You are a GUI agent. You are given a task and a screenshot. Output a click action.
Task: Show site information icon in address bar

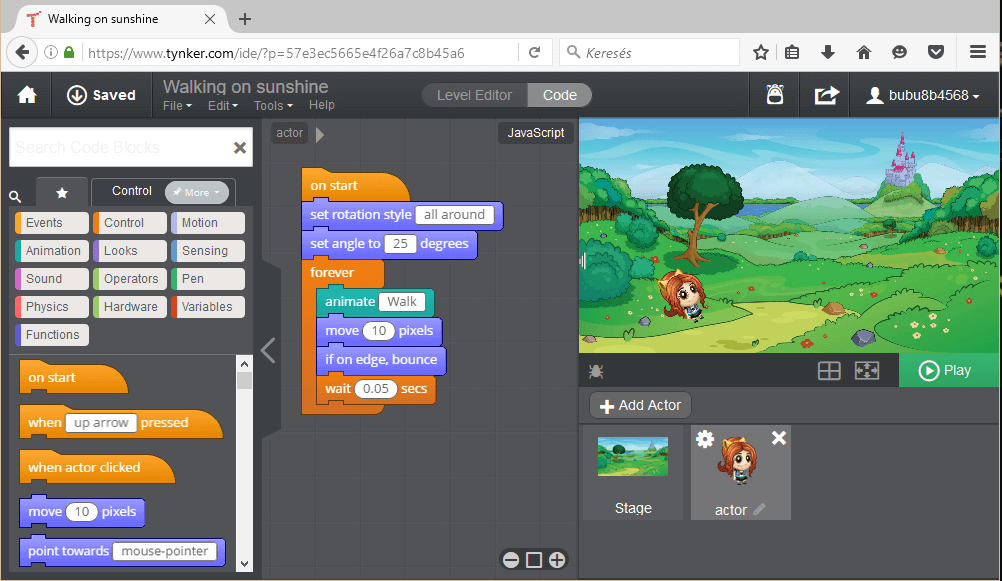pyautogui.click(x=51, y=52)
